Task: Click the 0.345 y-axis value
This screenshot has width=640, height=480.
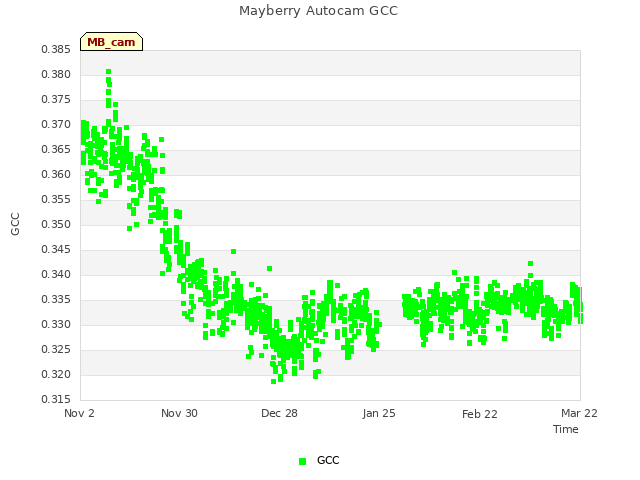Action: [56, 249]
